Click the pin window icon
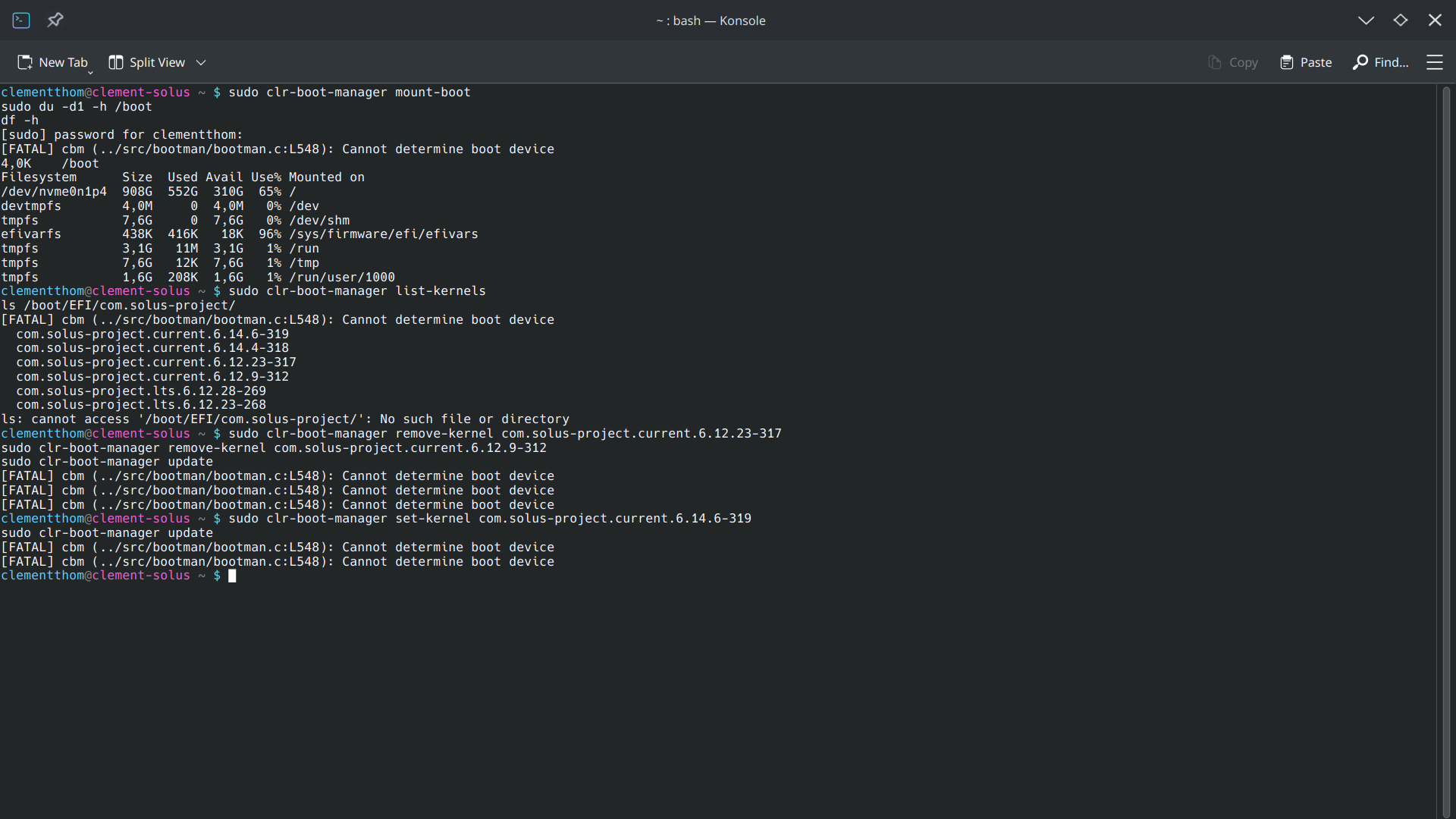1456x819 pixels. point(55,20)
